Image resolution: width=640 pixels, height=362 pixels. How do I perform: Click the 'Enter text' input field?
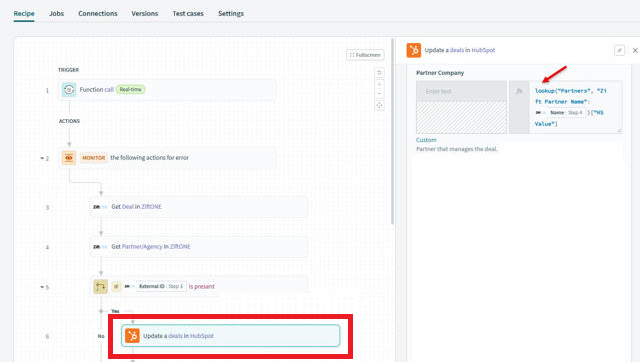point(461,91)
